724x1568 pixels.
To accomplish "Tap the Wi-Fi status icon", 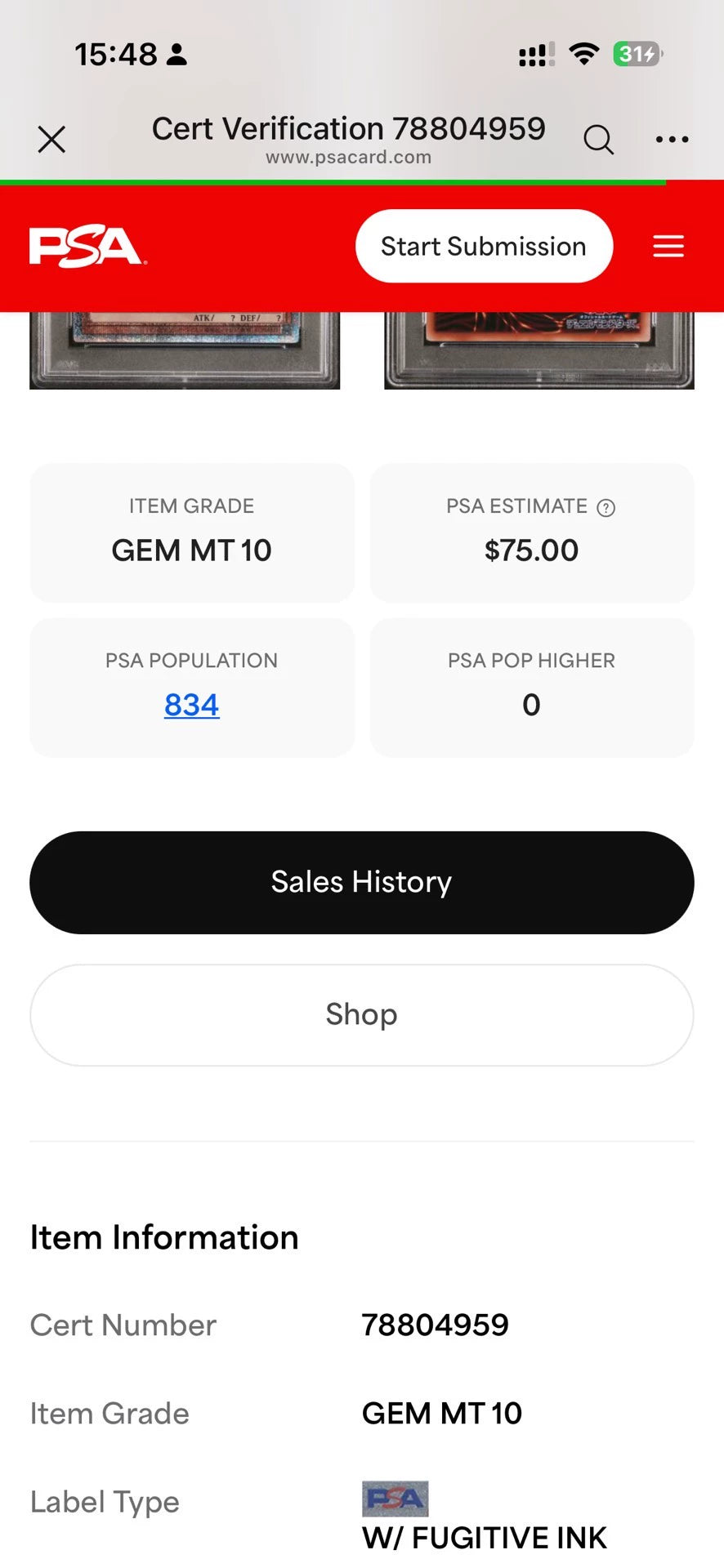I will tap(584, 54).
